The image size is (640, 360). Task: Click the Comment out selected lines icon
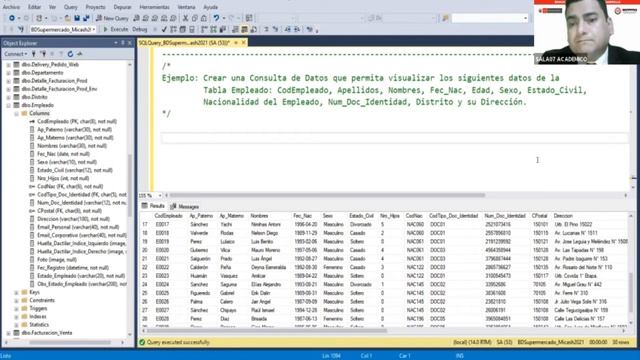pyautogui.click(x=267, y=29)
